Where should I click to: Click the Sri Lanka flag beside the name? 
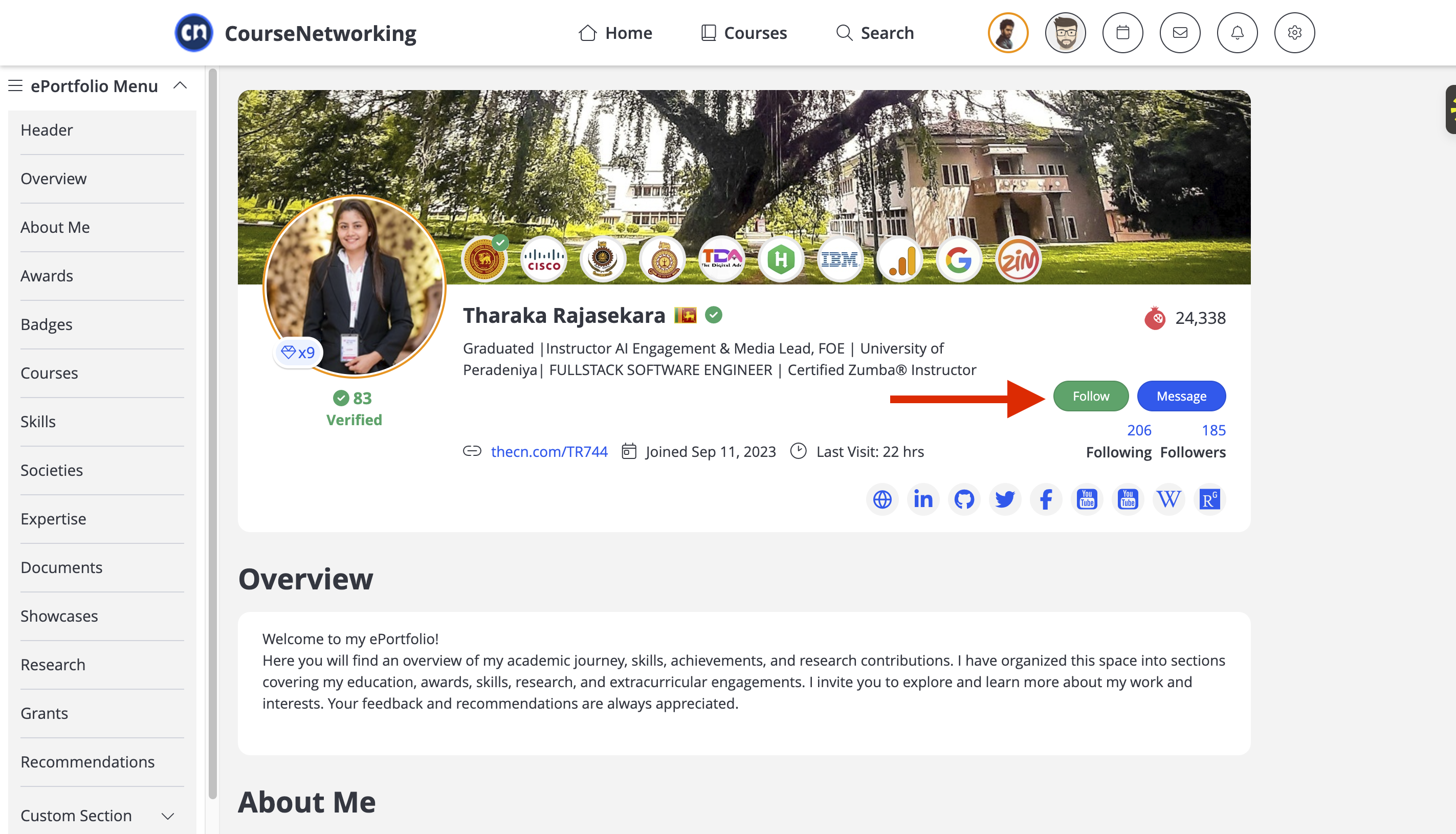point(686,316)
